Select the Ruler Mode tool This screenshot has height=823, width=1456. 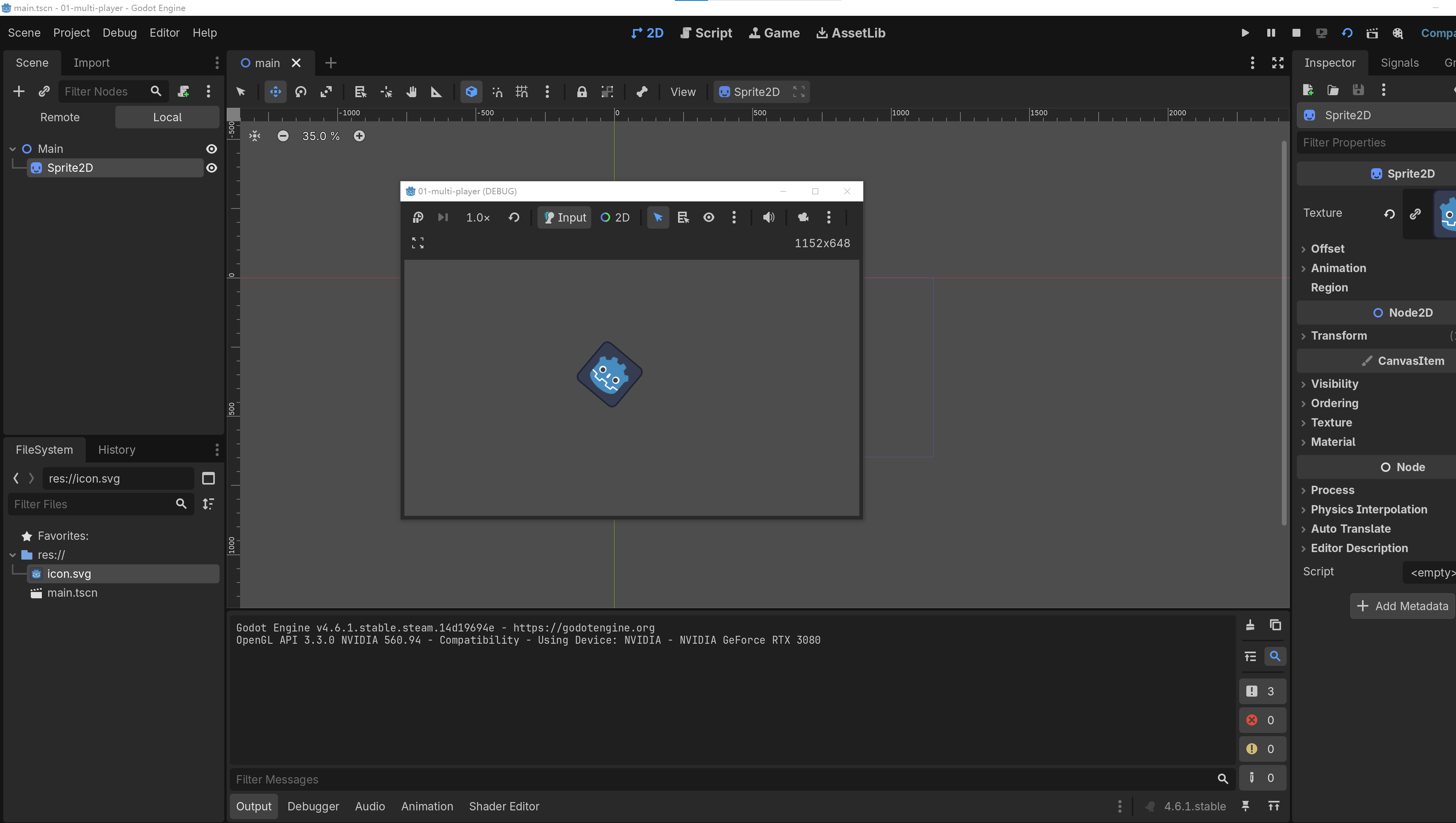click(436, 92)
